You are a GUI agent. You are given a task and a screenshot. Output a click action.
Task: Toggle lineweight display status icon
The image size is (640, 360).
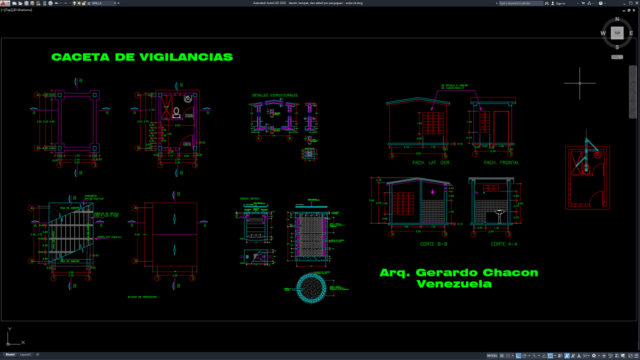point(560,356)
